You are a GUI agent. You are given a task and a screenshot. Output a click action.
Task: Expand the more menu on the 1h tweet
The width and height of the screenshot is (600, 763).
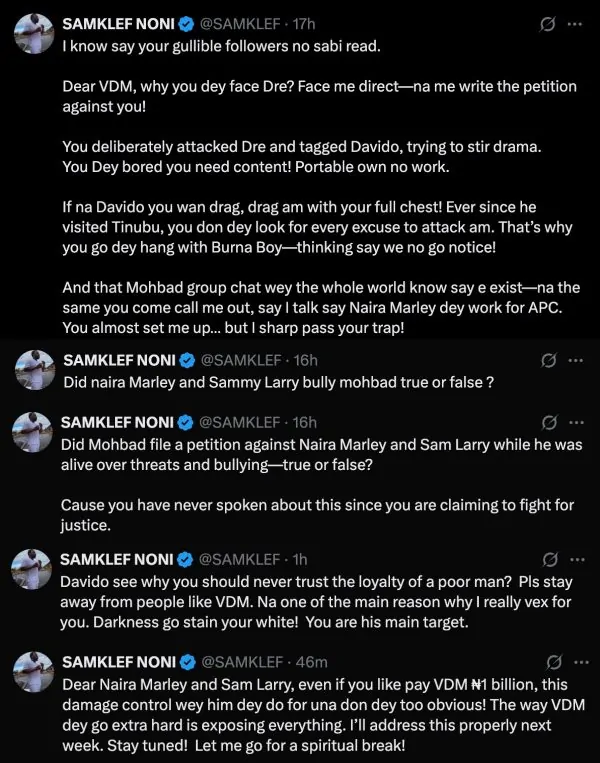(x=576, y=558)
